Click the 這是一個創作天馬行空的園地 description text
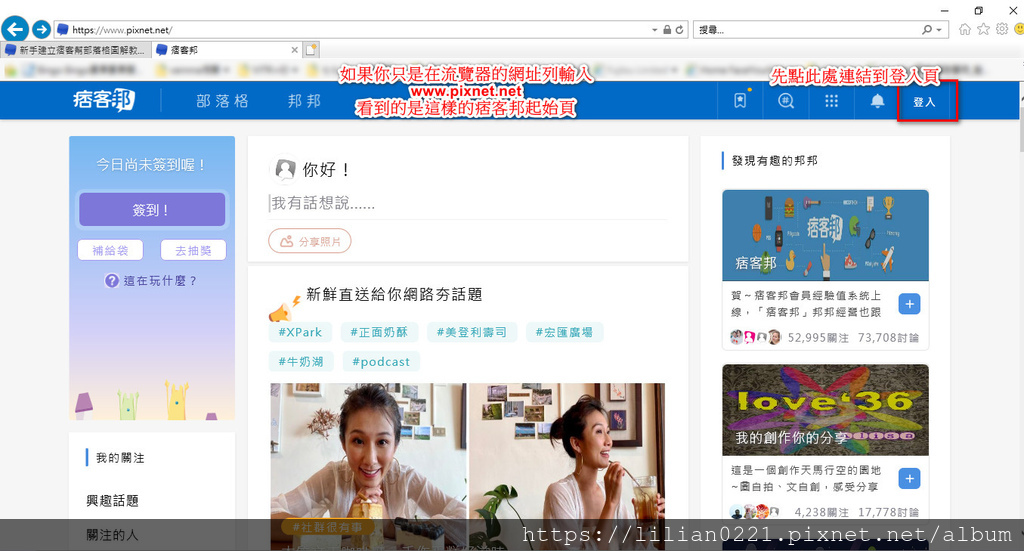This screenshot has width=1024, height=551. 806,478
